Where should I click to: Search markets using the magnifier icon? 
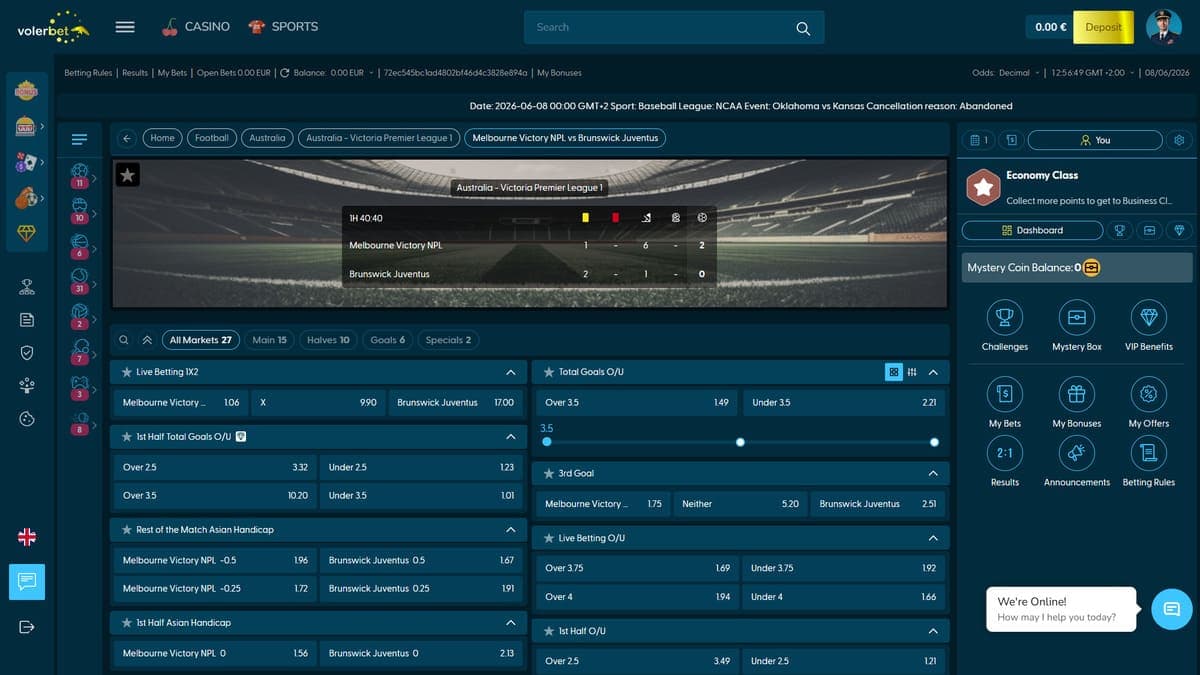pos(125,340)
